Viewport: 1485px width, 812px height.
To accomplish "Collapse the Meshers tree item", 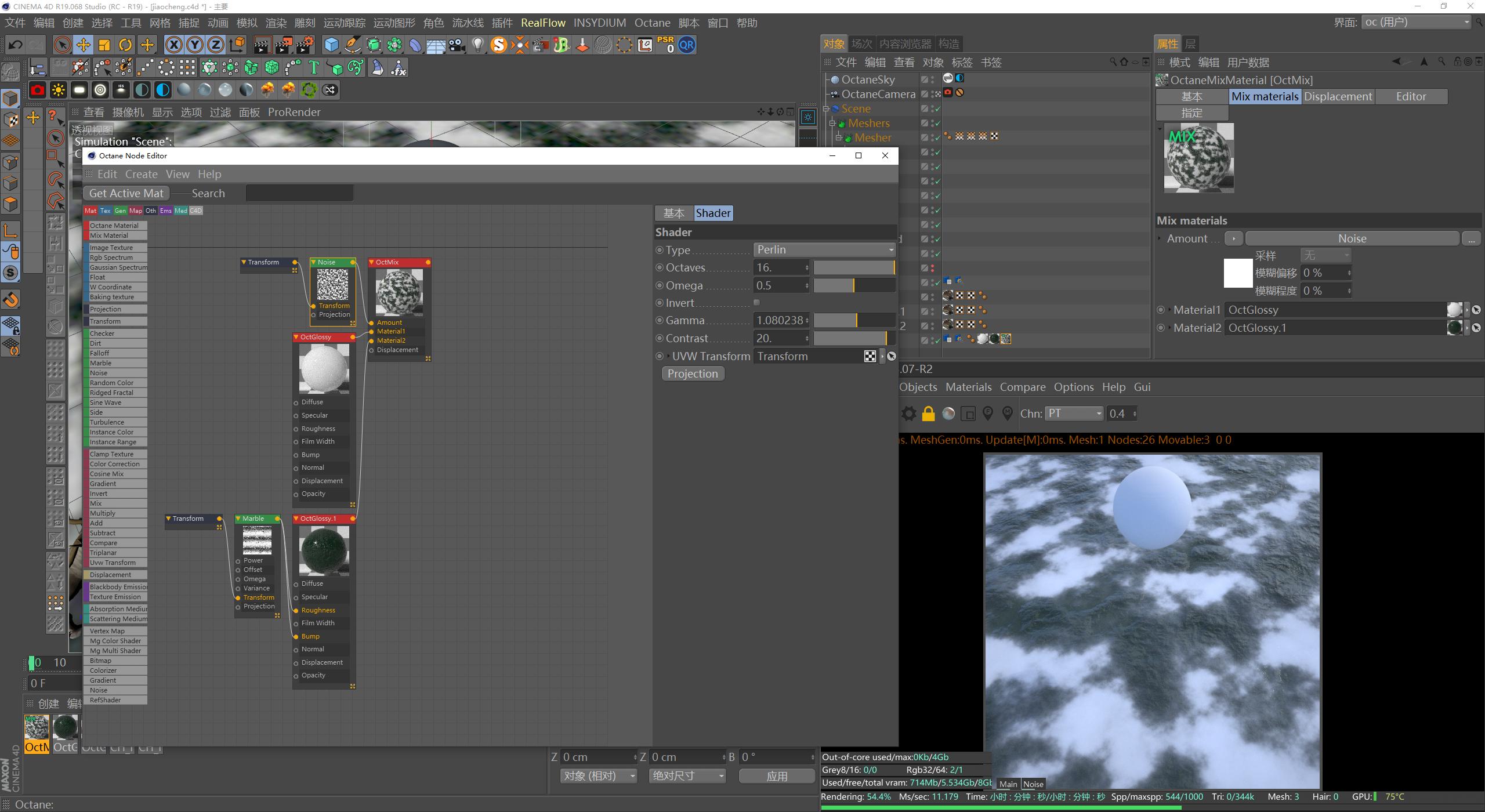I will coord(832,123).
